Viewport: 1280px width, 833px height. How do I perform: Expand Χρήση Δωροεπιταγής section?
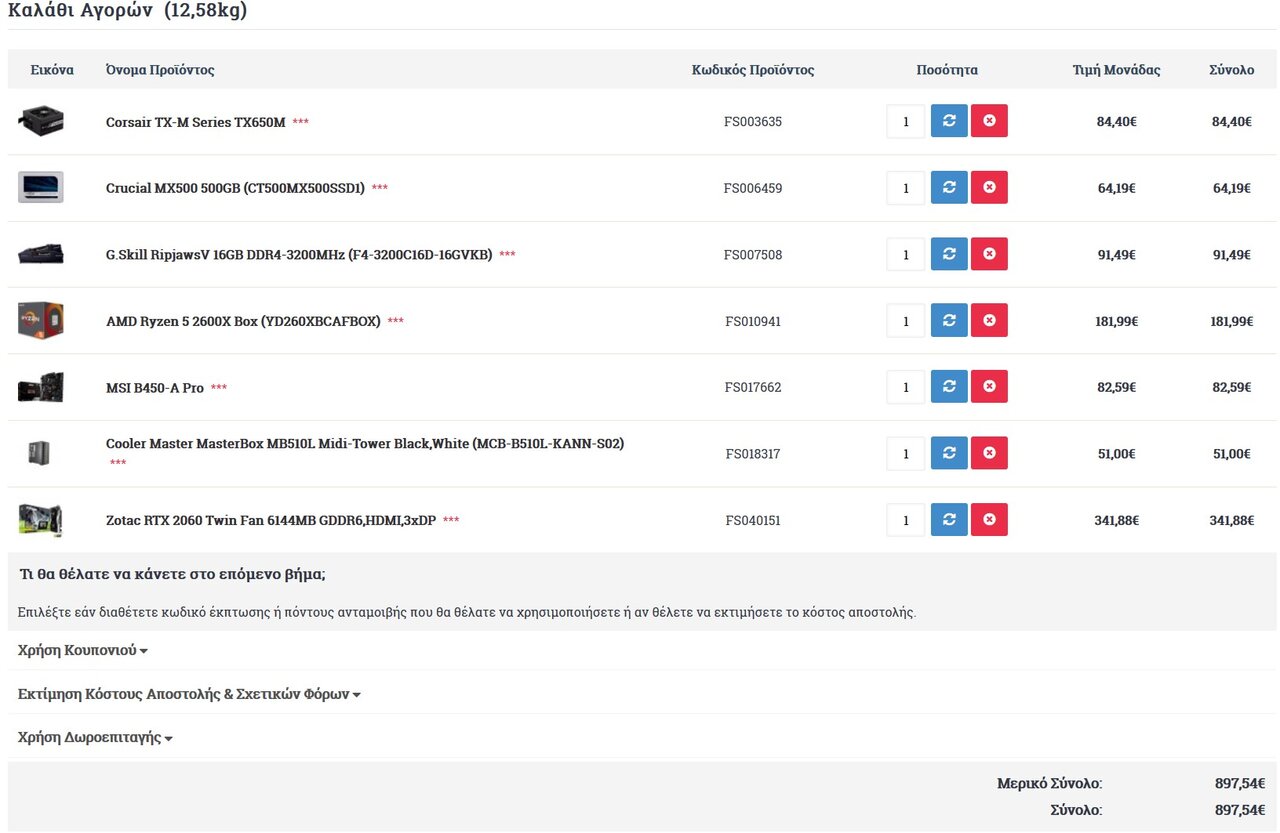click(x=95, y=738)
